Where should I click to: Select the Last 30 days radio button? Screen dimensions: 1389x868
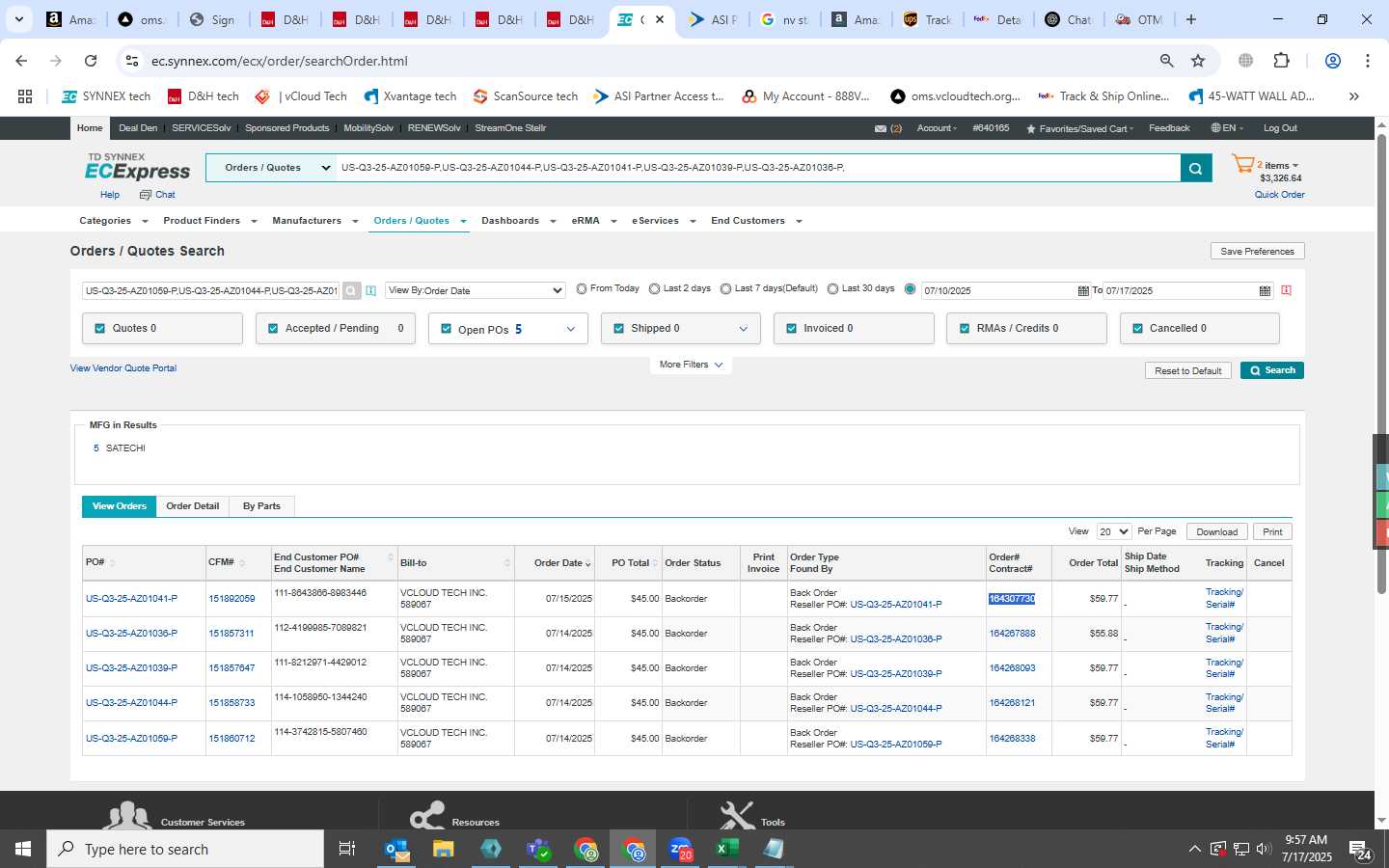pos(832,289)
